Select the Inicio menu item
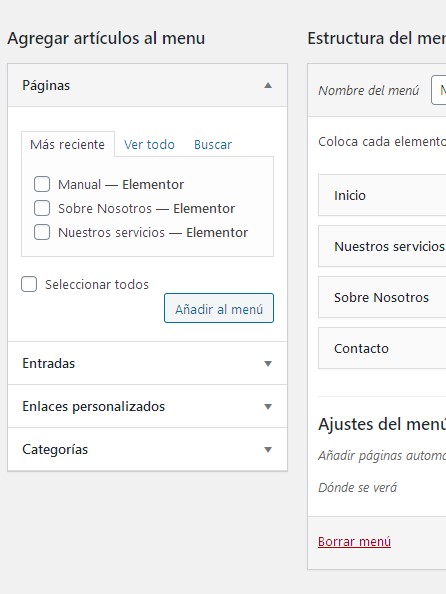Screen dimensions: 446x594 [x=382, y=195]
